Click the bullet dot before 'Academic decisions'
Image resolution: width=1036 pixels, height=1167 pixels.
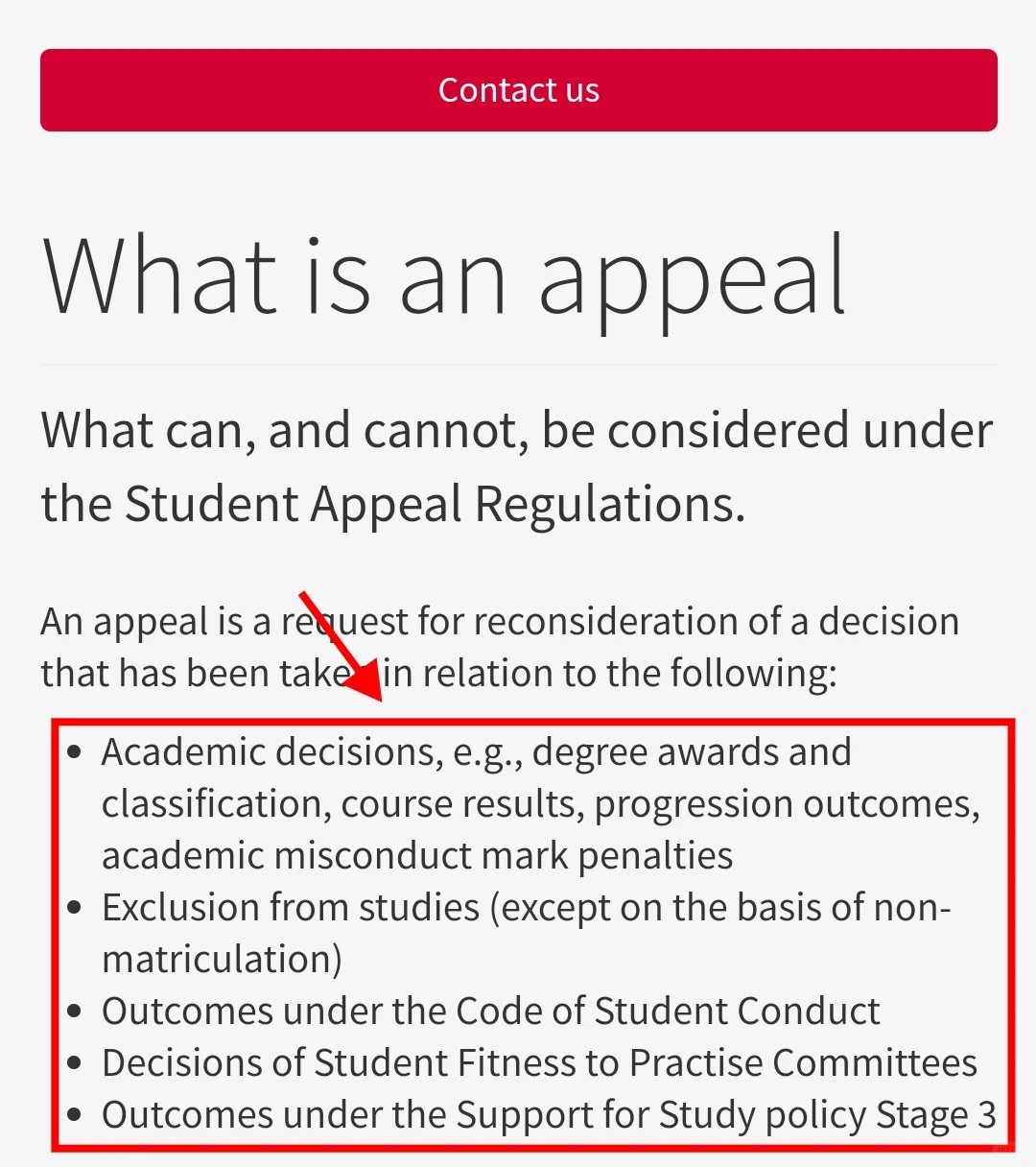click(76, 753)
